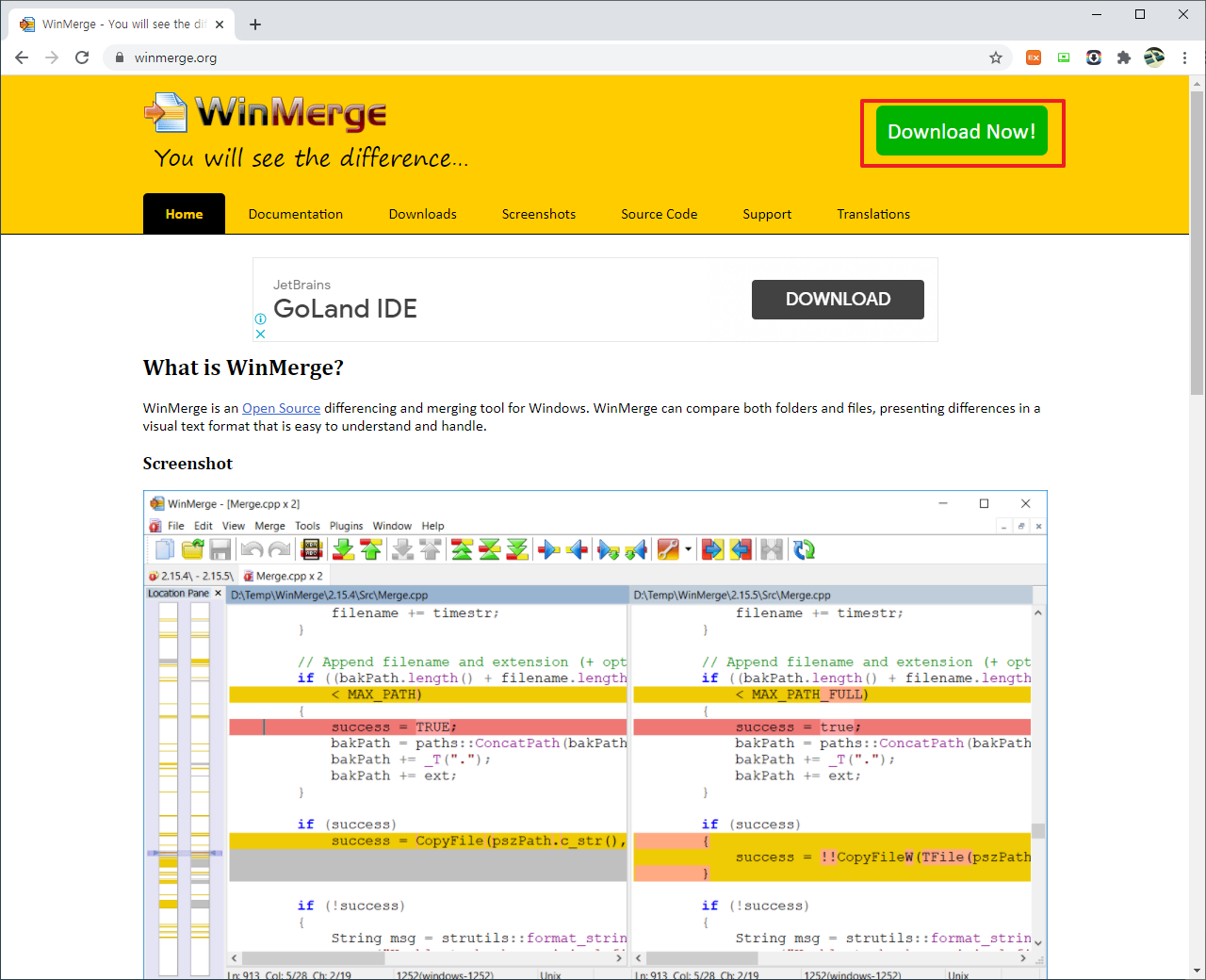Click the WinMerge logo in the header
This screenshot has height=980, width=1206.
[x=265, y=113]
